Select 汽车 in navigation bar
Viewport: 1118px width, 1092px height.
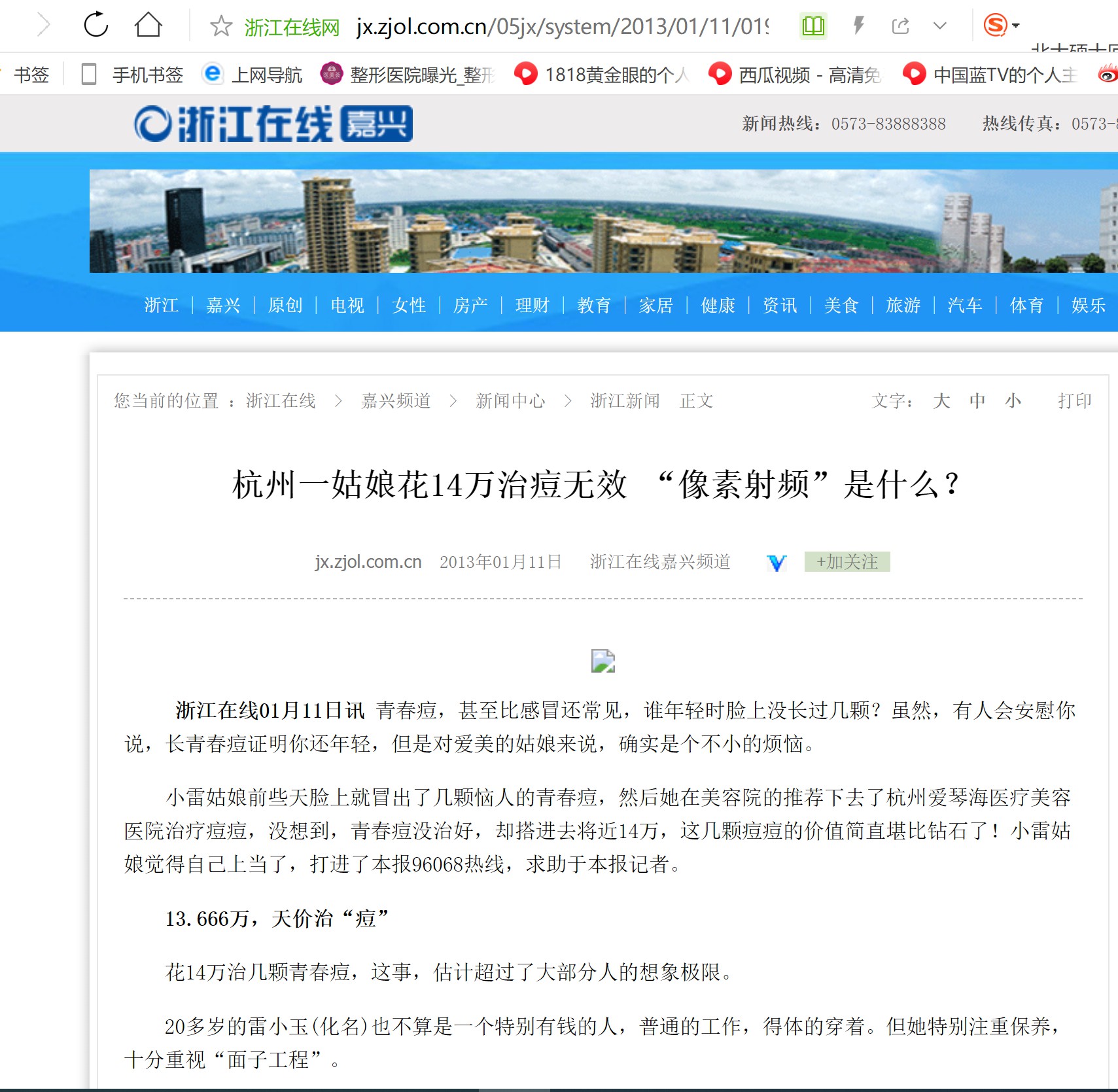[x=965, y=306]
